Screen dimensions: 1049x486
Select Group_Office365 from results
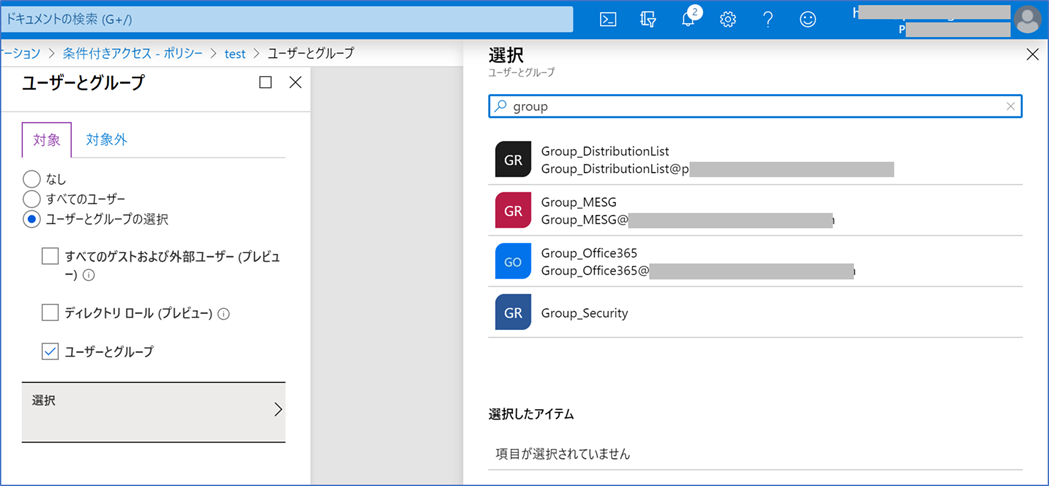pyautogui.click(x=755, y=261)
